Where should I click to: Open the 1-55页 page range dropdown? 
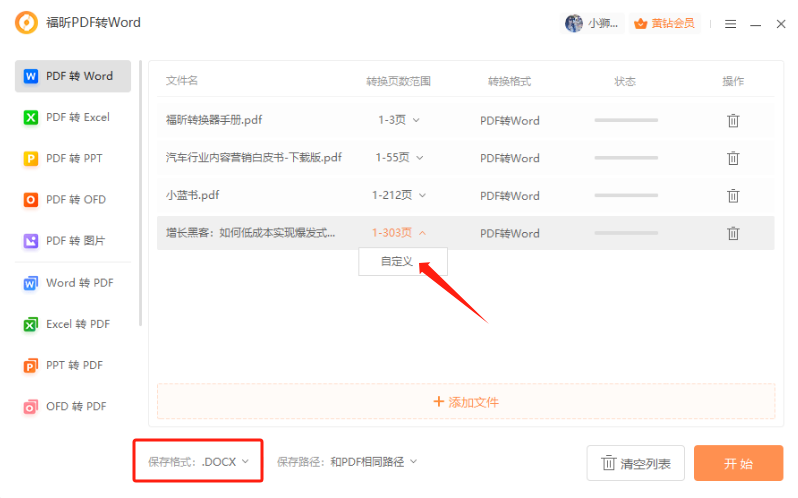click(x=399, y=158)
